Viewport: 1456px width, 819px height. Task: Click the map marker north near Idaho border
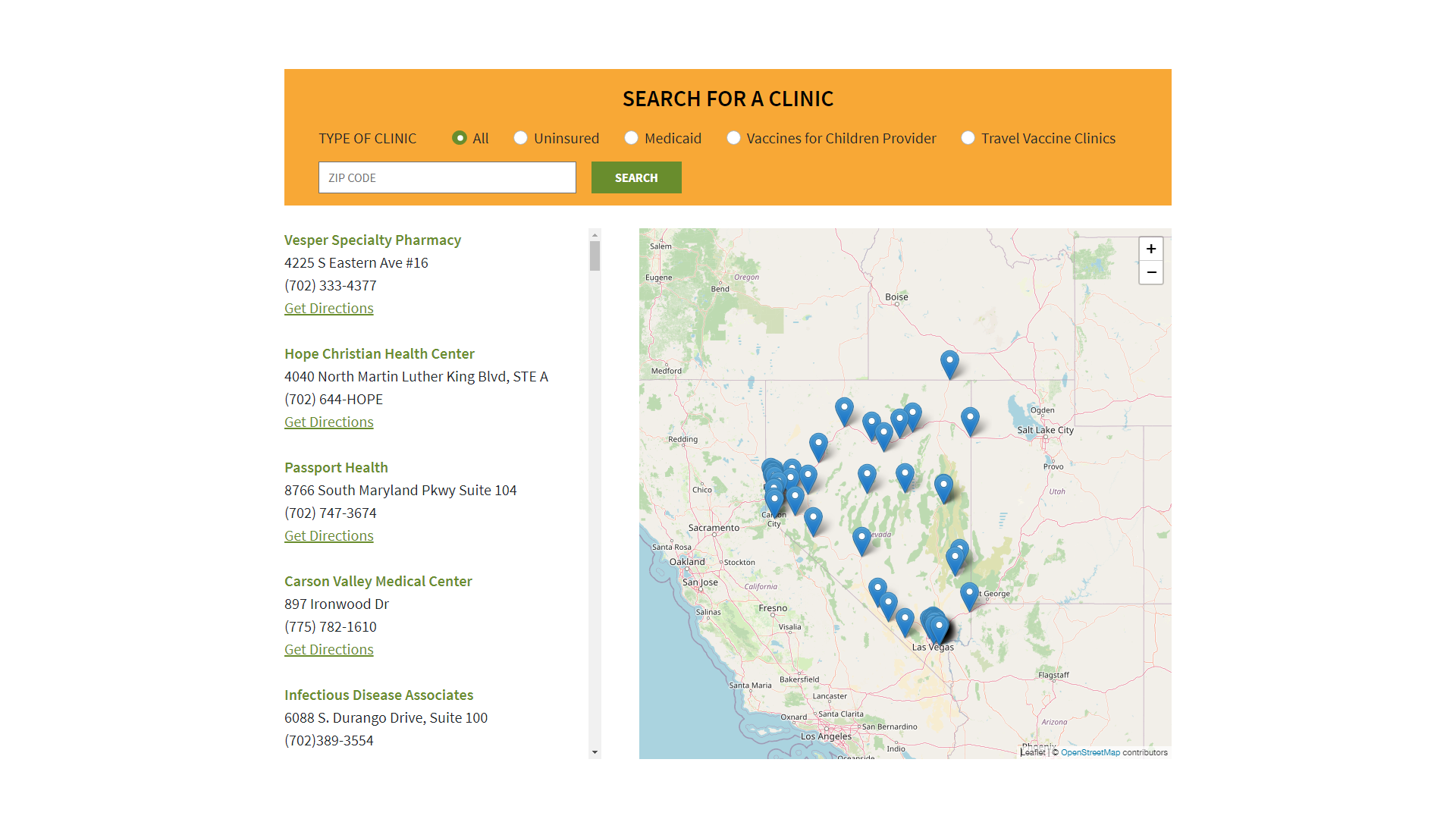pyautogui.click(x=949, y=363)
